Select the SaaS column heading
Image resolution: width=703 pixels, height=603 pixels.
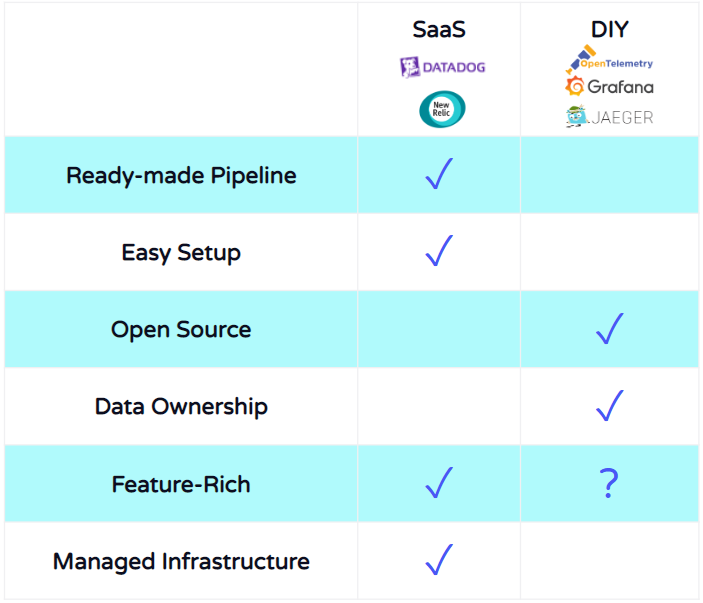pos(439,30)
